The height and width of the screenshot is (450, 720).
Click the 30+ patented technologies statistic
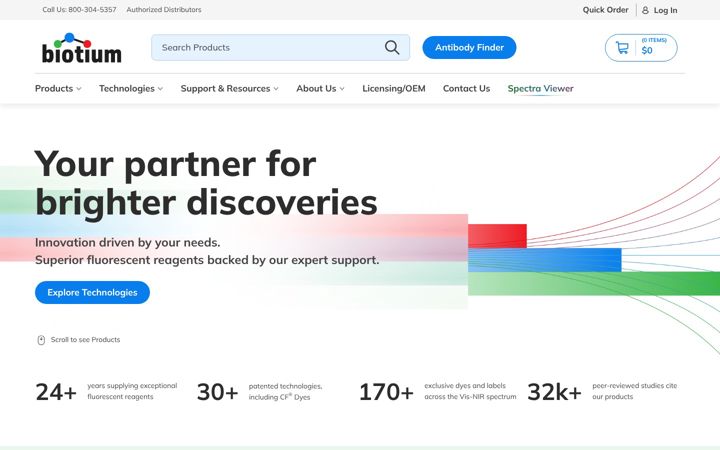[260, 392]
